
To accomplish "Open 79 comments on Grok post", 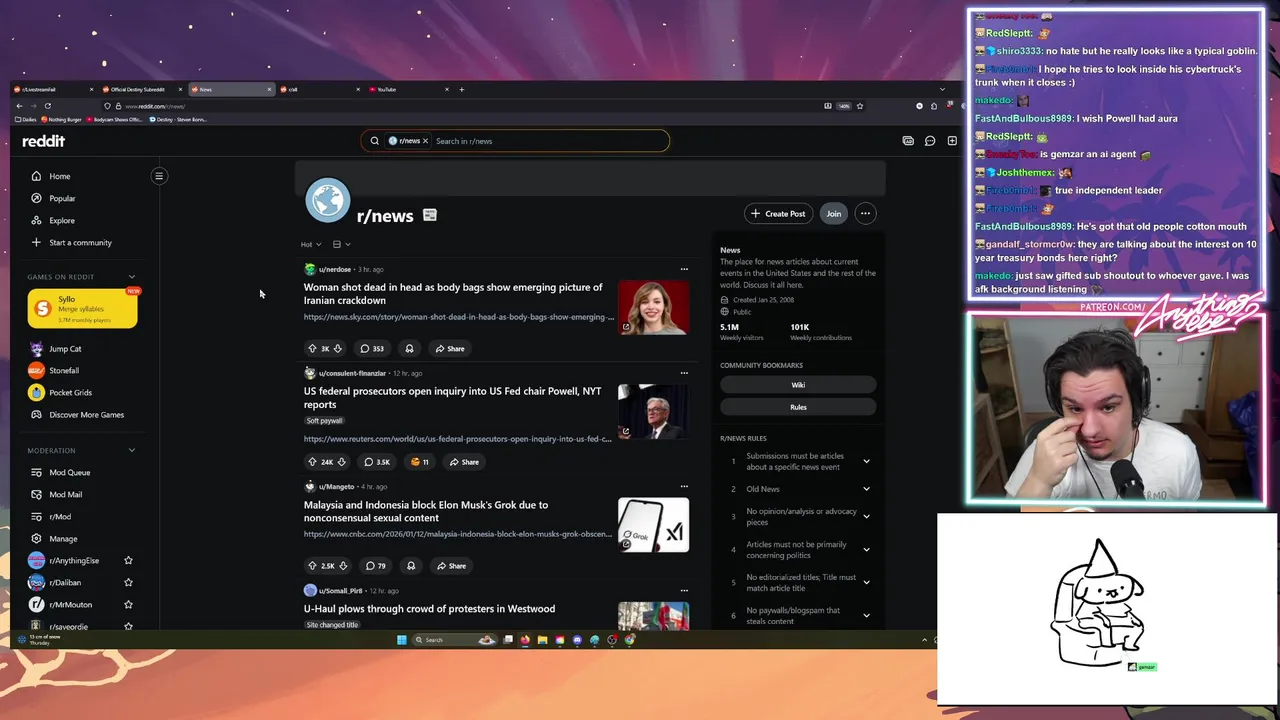I will point(376,566).
